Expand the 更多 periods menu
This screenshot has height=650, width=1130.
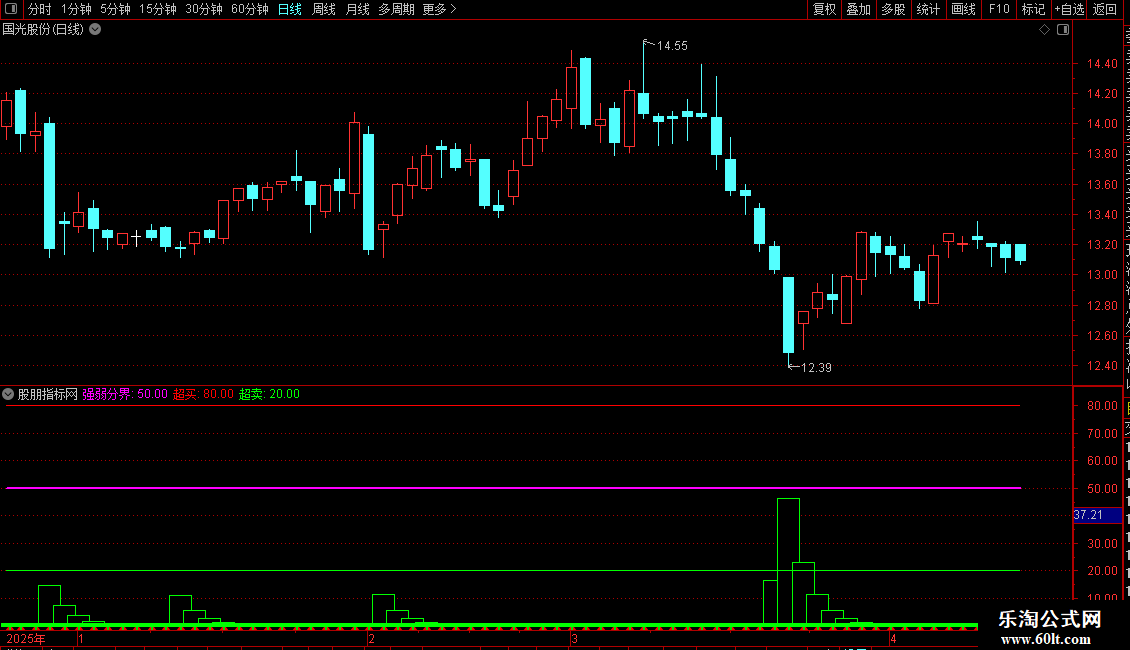coord(440,9)
